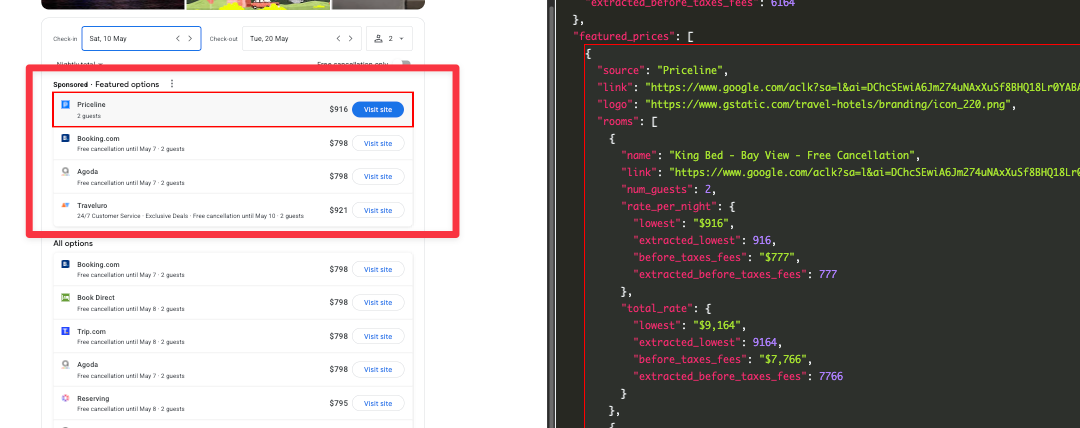Click Agoda logo in All options

tap(65, 365)
